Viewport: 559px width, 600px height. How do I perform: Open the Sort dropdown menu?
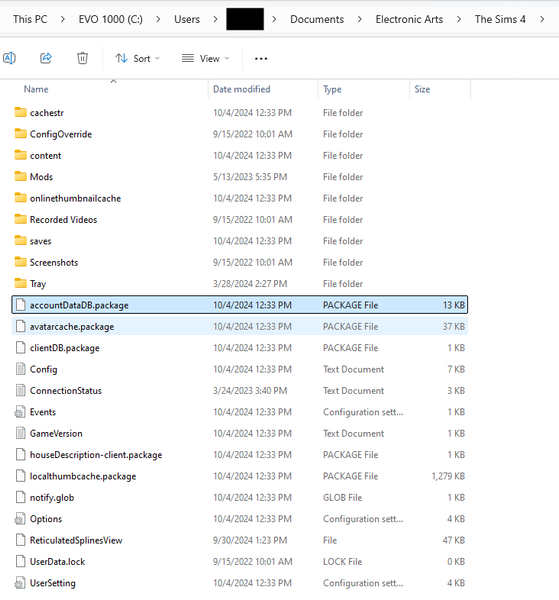coord(137,59)
